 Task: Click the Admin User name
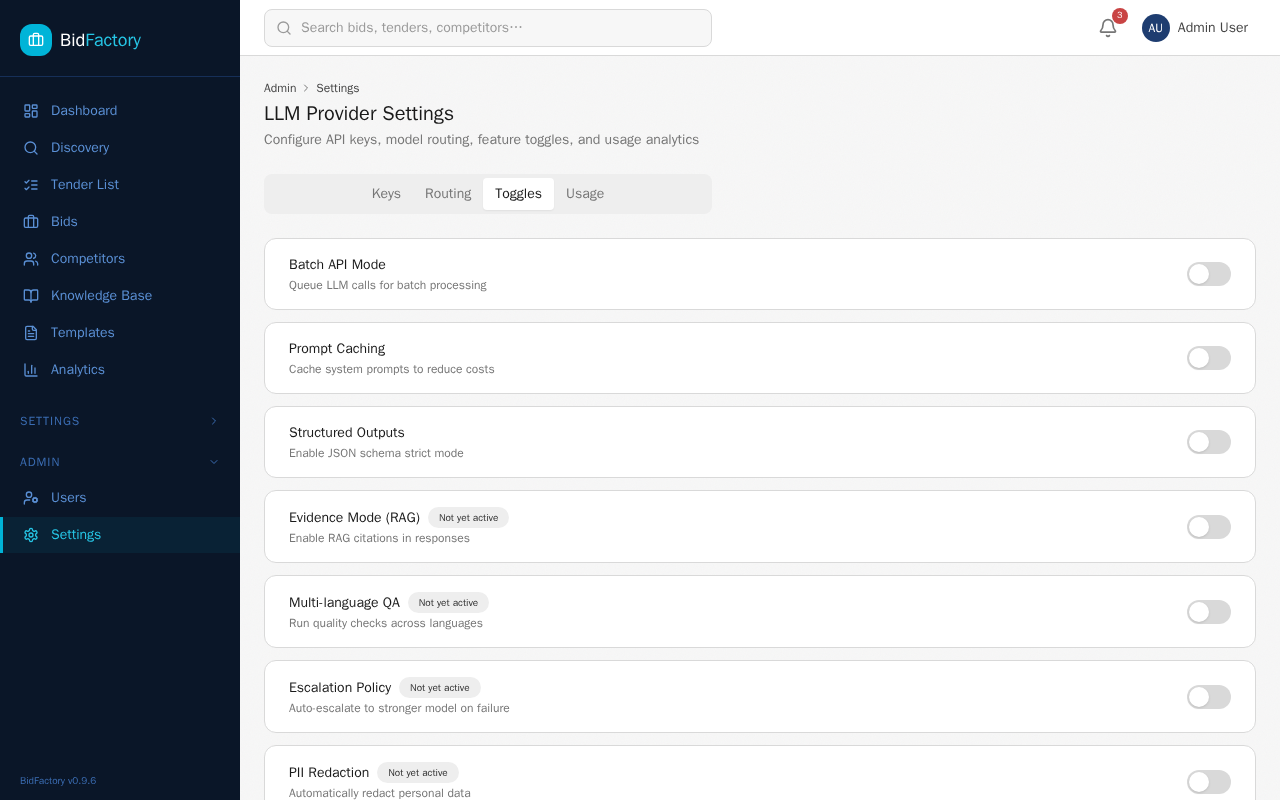coord(1213,28)
